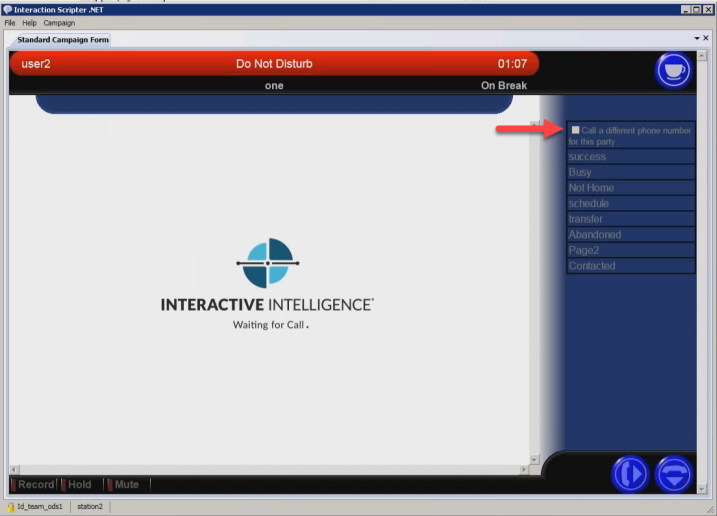Toggle the Hold button
This screenshot has width=717, height=516.
(76, 485)
